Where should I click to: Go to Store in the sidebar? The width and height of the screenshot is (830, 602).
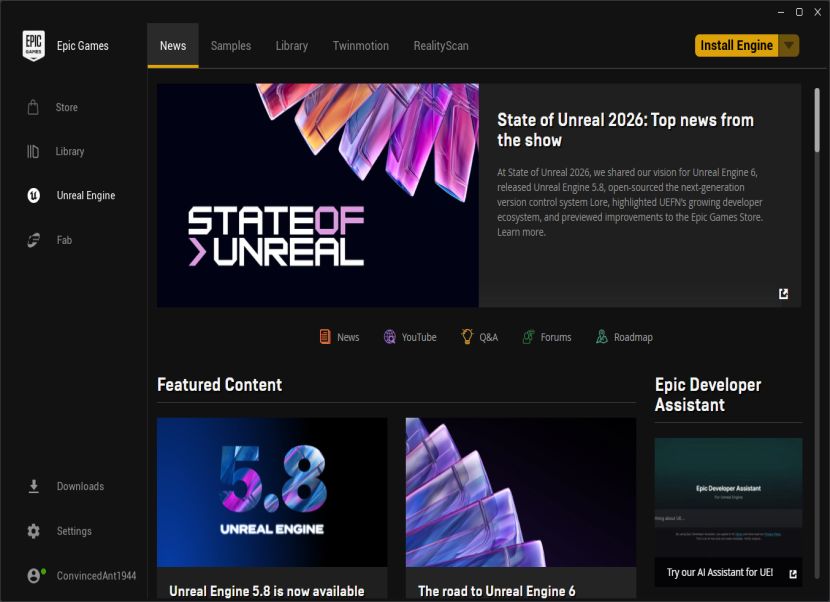pyautogui.click(x=67, y=107)
